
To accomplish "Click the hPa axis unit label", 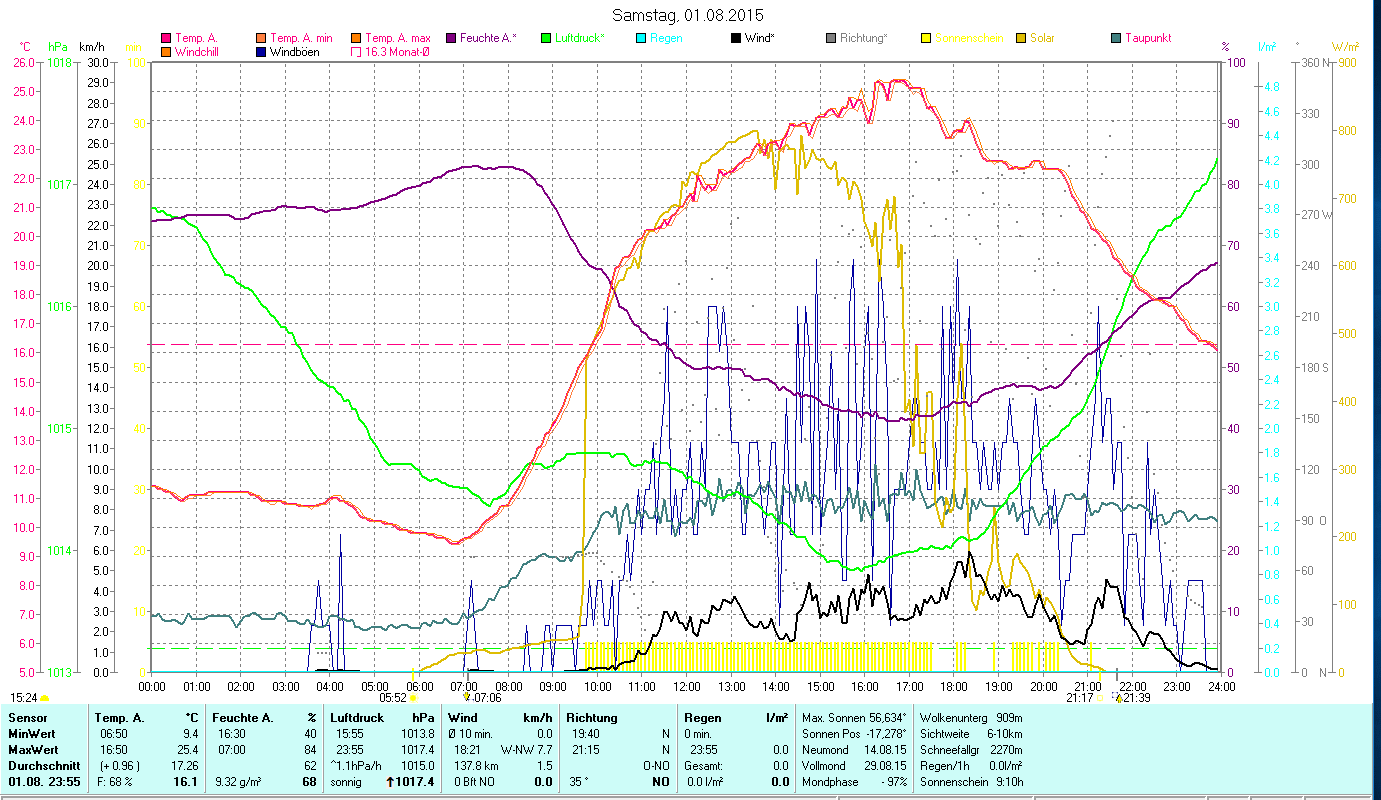I will (57, 47).
